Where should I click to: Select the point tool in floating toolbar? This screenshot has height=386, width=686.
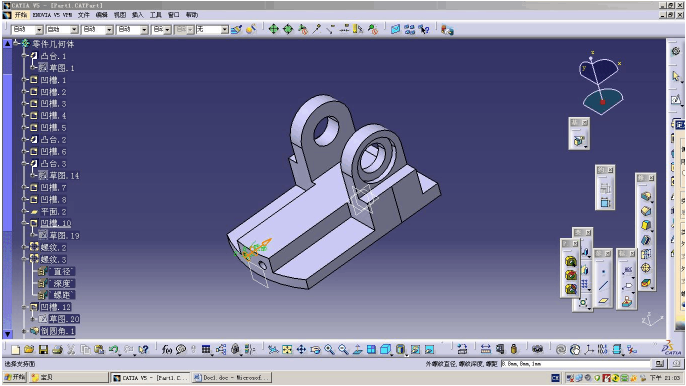click(x=603, y=272)
